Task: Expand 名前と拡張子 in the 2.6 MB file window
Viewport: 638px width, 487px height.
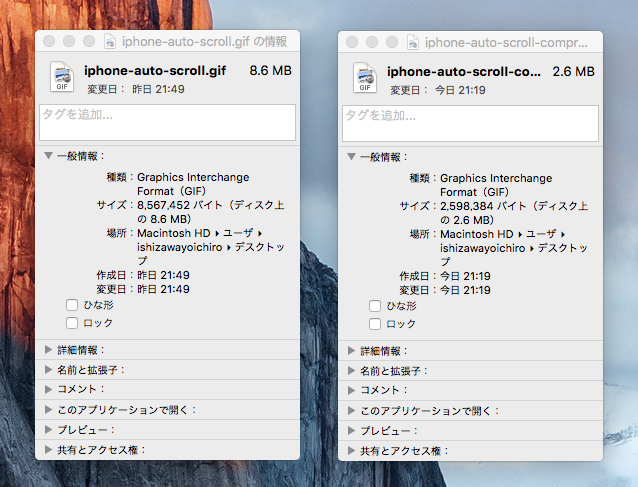Action: pos(352,370)
